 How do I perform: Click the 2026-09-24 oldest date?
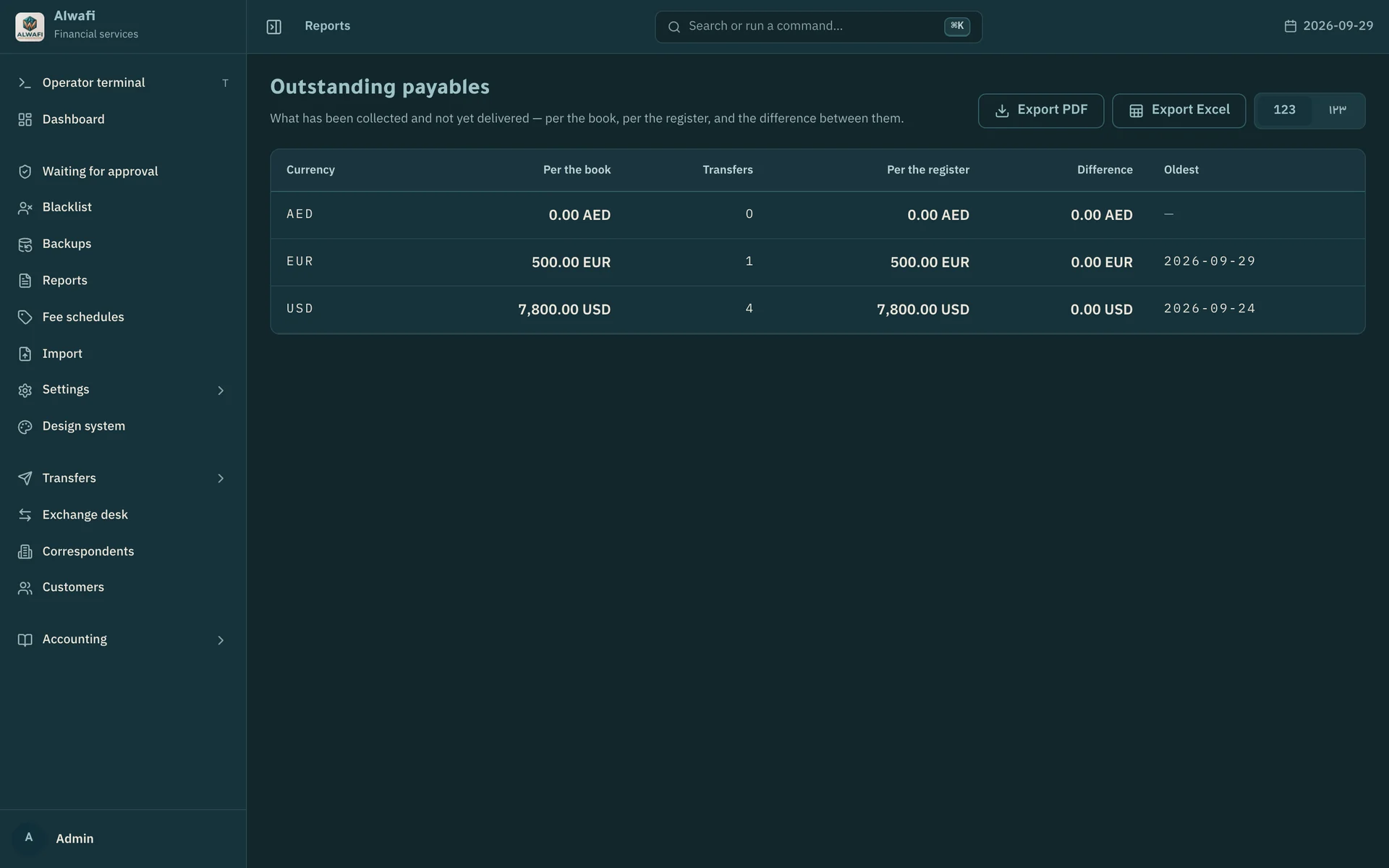[x=1210, y=309]
